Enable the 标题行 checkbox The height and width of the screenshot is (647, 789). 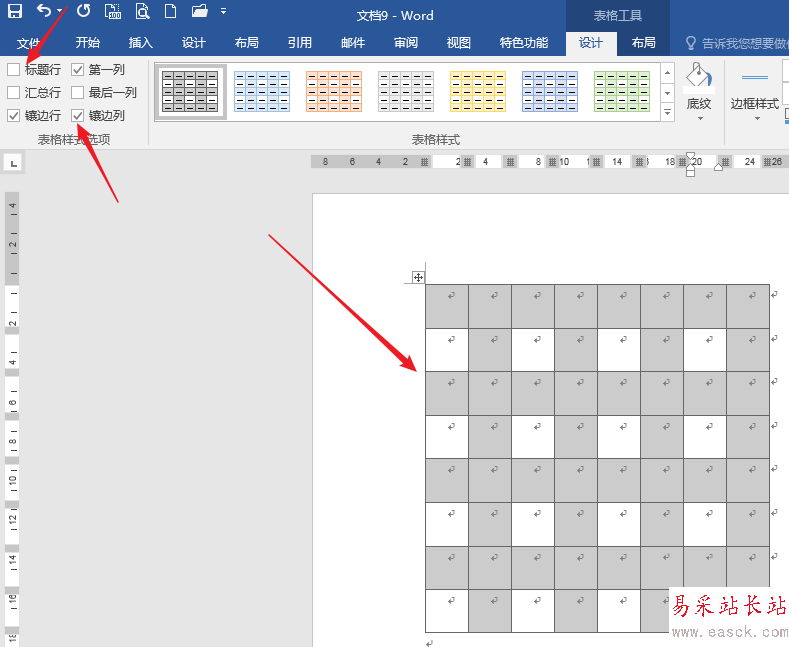(14, 69)
